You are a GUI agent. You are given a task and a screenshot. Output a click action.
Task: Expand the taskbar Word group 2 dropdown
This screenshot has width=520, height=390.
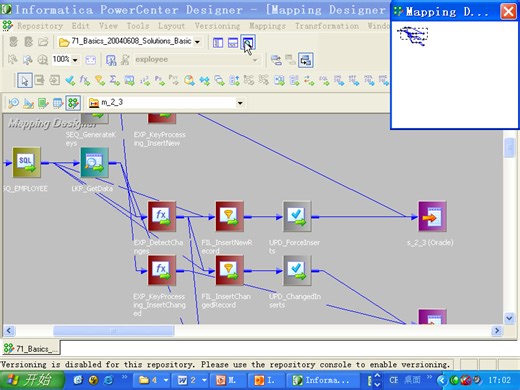pyautogui.click(x=204, y=380)
